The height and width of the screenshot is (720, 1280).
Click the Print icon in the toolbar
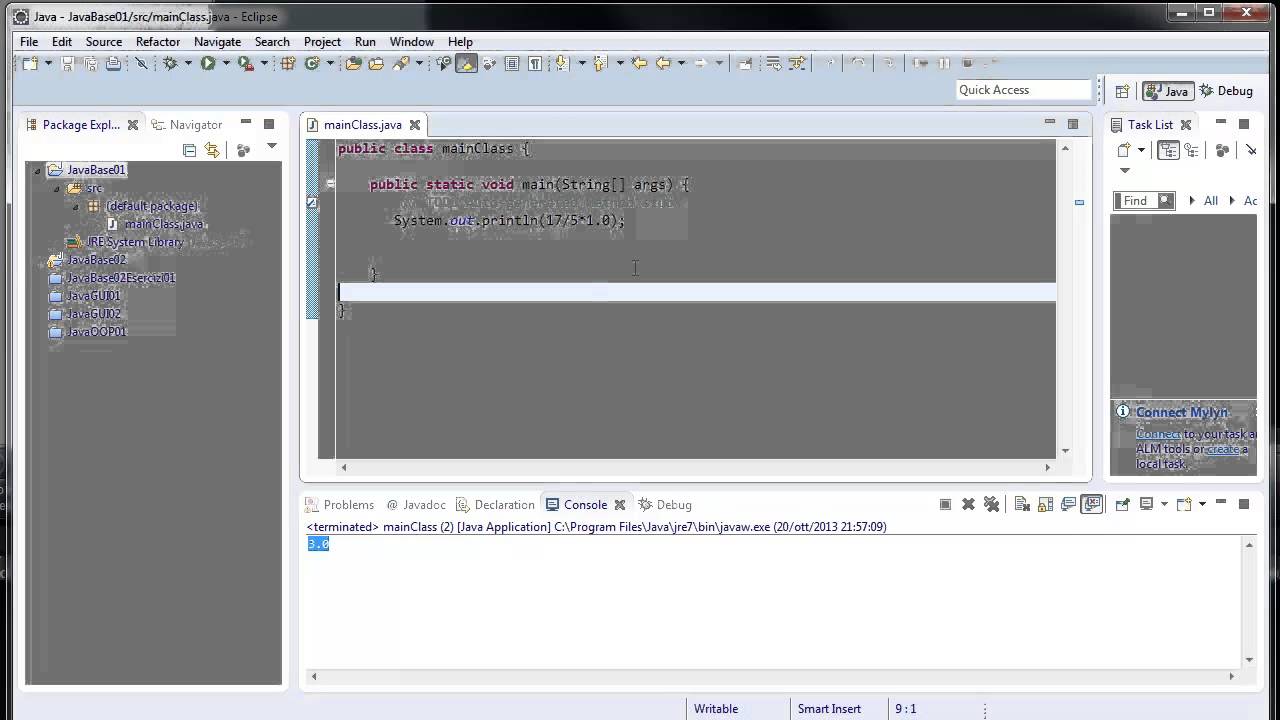(113, 63)
